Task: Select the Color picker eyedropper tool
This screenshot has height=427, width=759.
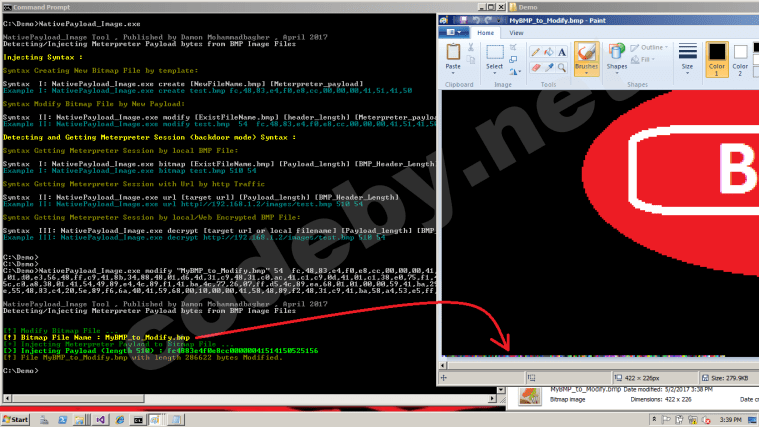Action: (548, 68)
